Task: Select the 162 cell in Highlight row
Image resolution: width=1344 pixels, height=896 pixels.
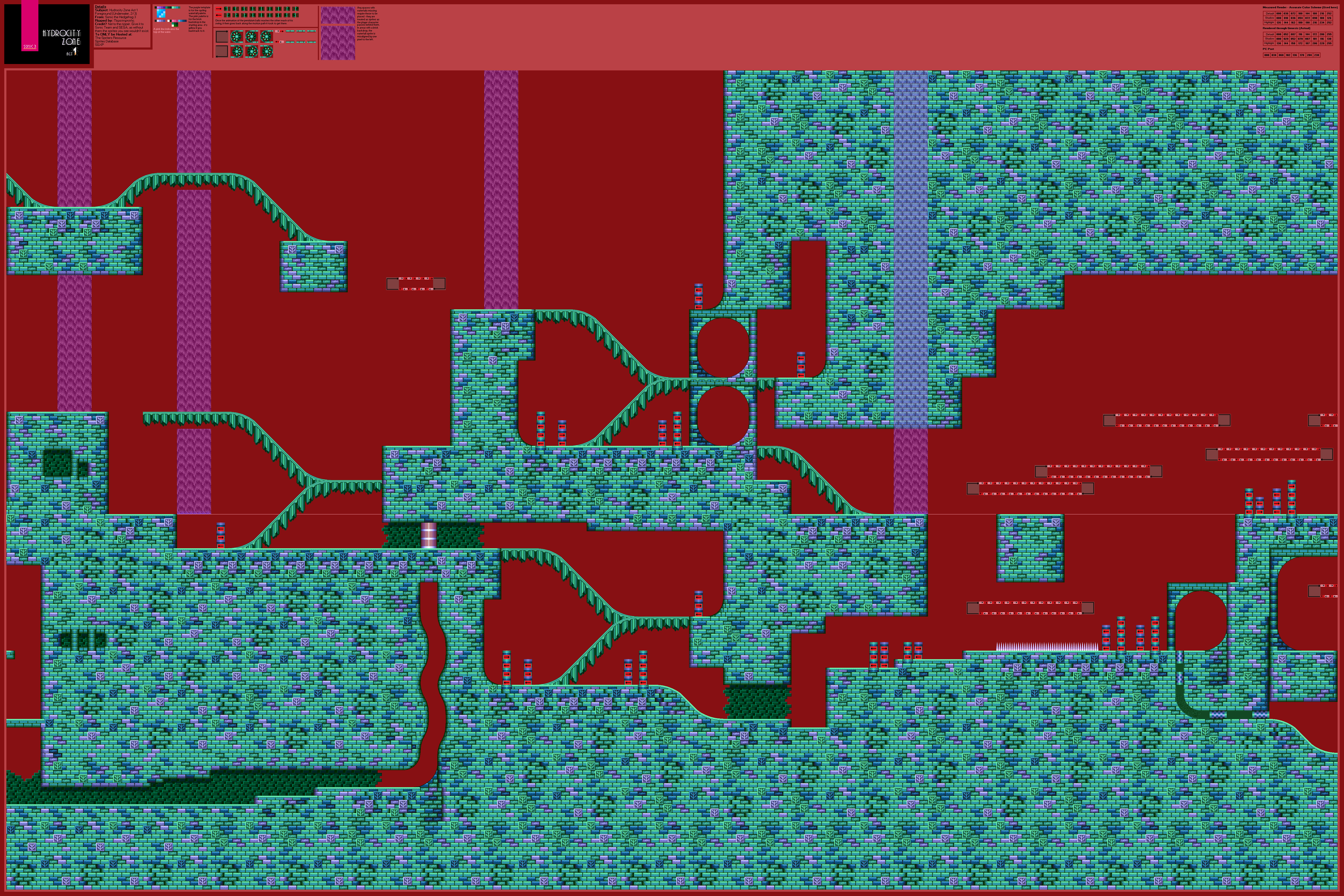Action: pos(1293,23)
